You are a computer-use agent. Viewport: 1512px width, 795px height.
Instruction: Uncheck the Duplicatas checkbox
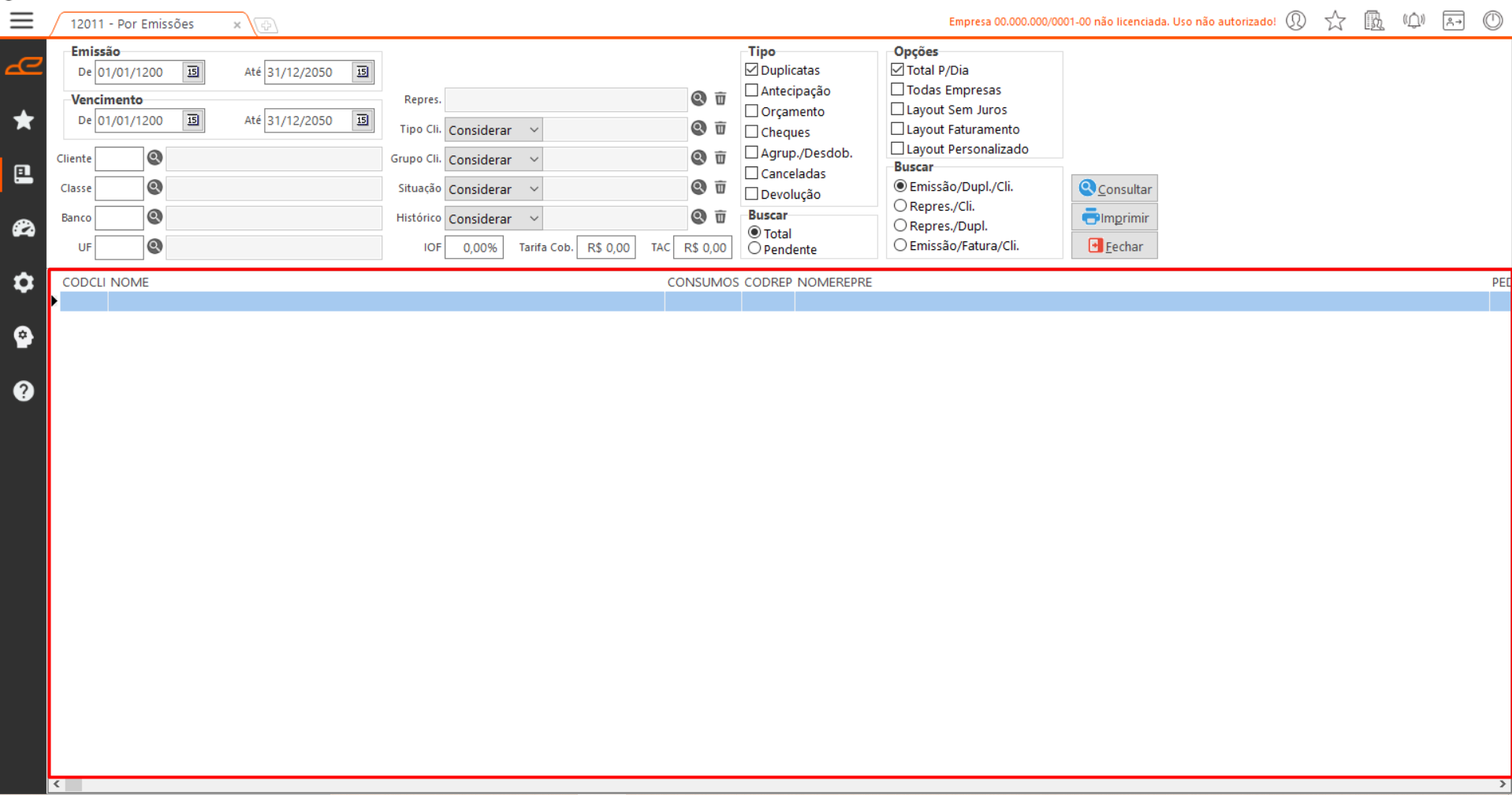coord(752,70)
